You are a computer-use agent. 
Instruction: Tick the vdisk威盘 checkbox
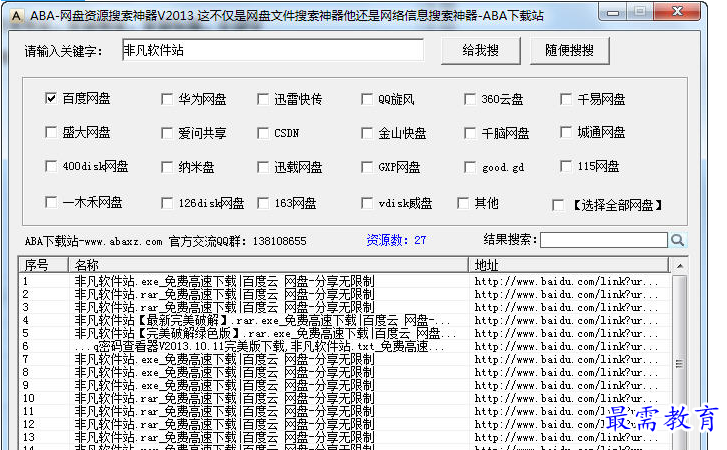pyautogui.click(x=367, y=203)
